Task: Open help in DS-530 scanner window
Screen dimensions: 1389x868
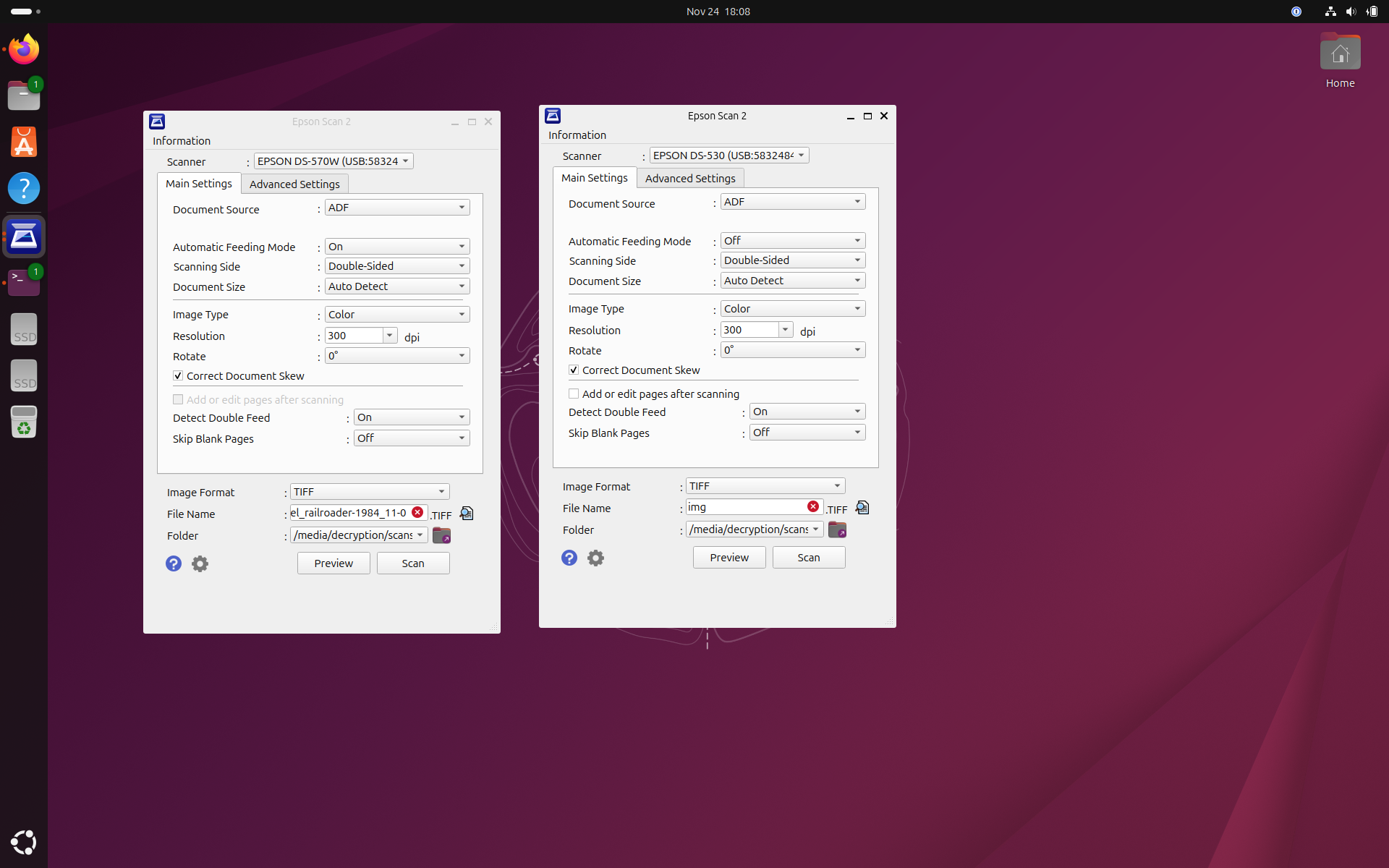Action: coord(569,558)
